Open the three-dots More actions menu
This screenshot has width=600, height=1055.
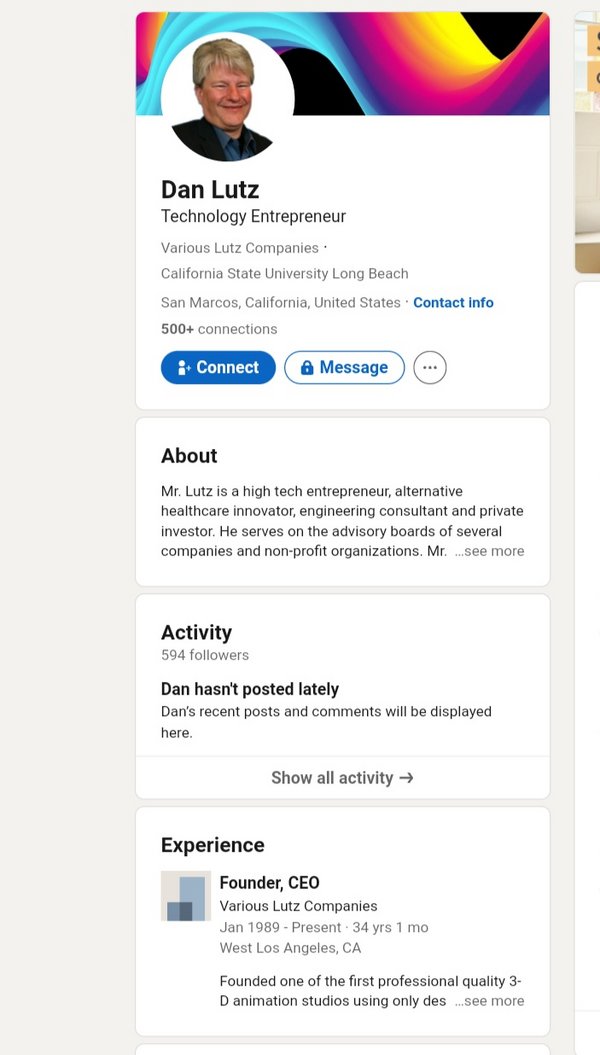(430, 367)
